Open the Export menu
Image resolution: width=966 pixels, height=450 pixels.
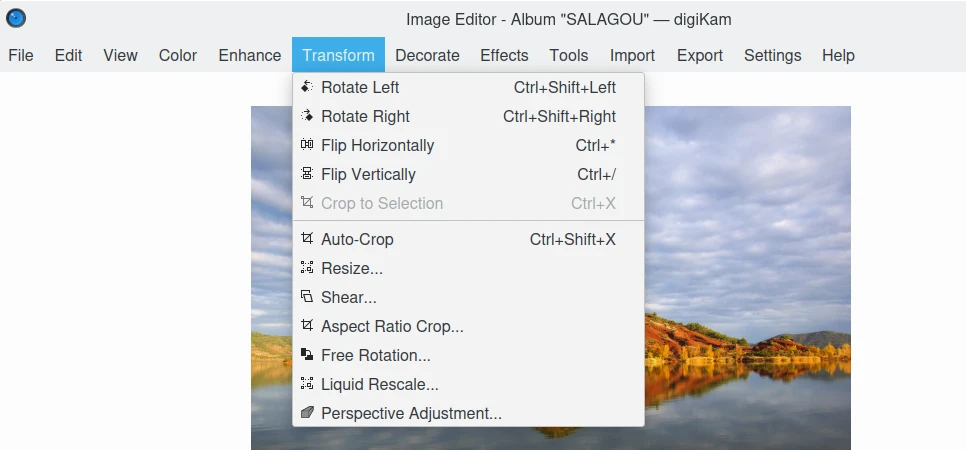tap(700, 56)
